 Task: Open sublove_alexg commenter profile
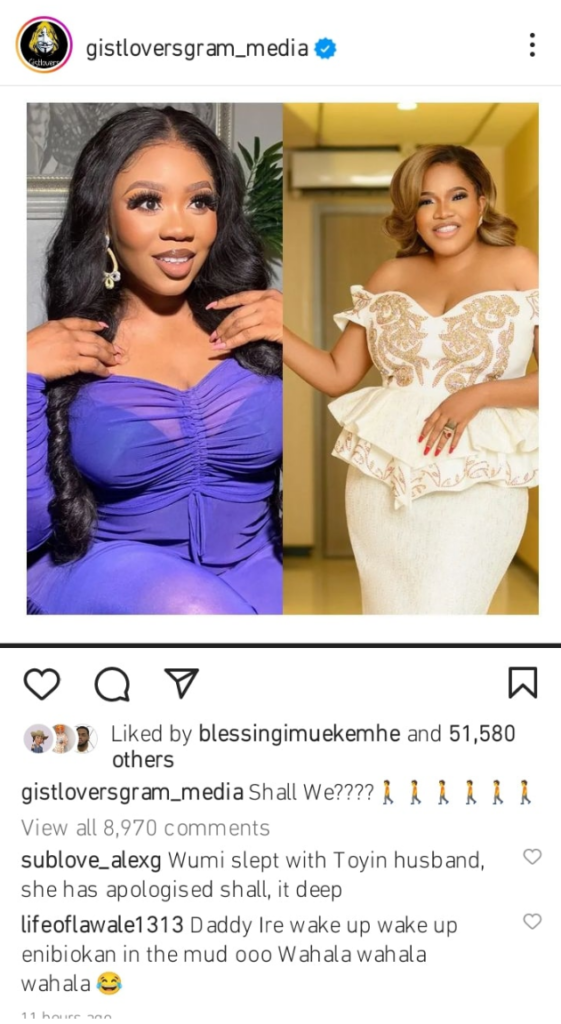point(91,860)
